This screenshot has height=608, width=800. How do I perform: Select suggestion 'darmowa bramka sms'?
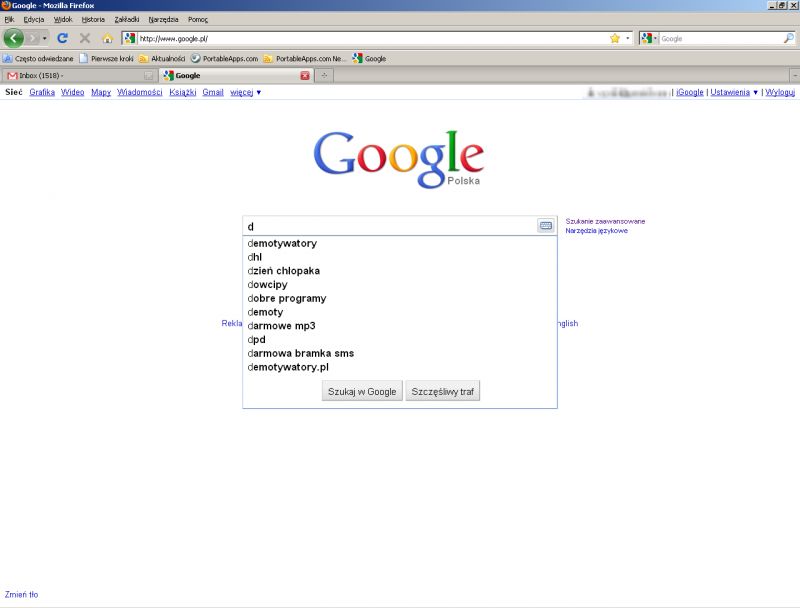pos(400,353)
